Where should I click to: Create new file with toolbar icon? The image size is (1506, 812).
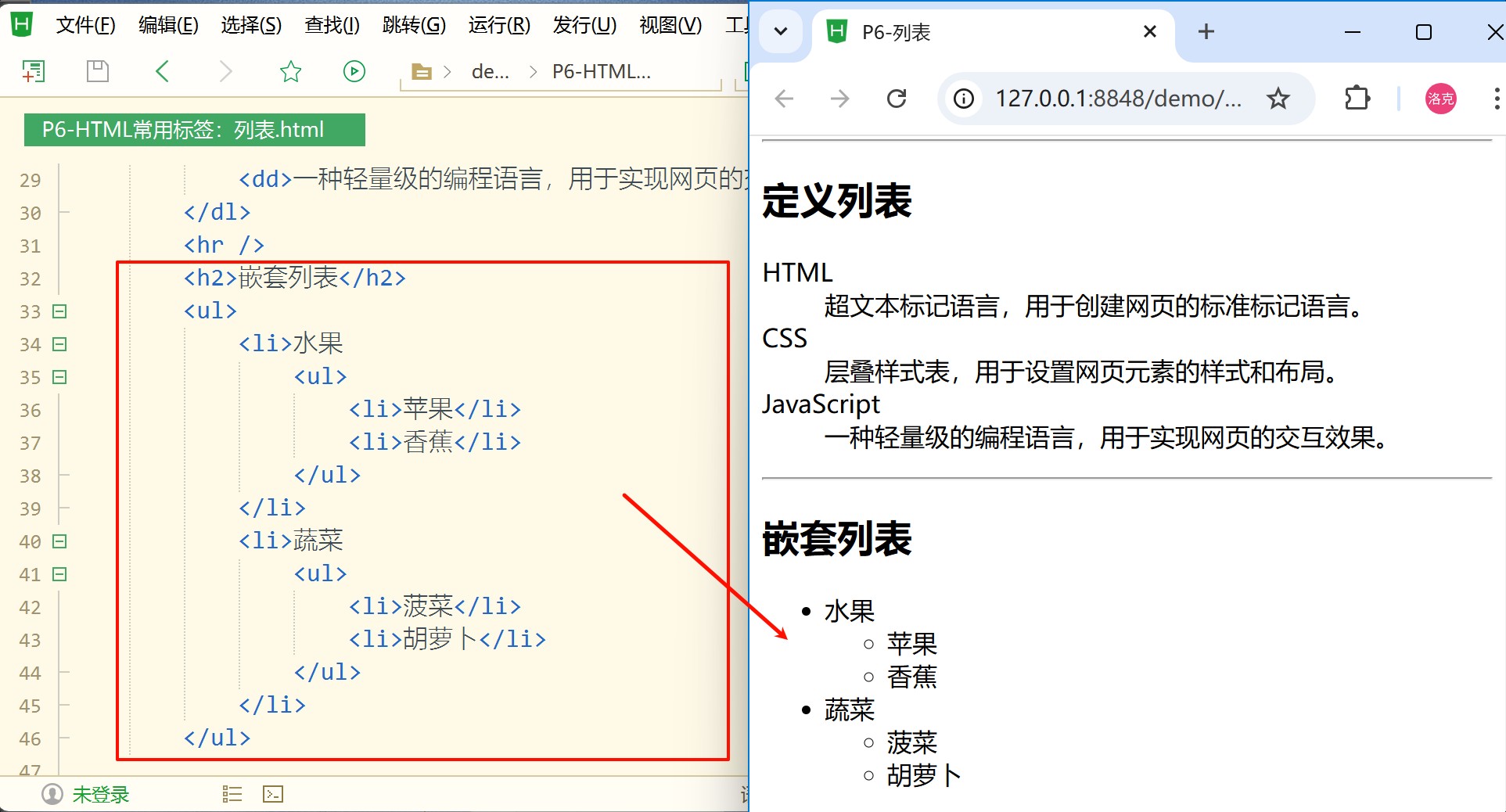pyautogui.click(x=33, y=71)
